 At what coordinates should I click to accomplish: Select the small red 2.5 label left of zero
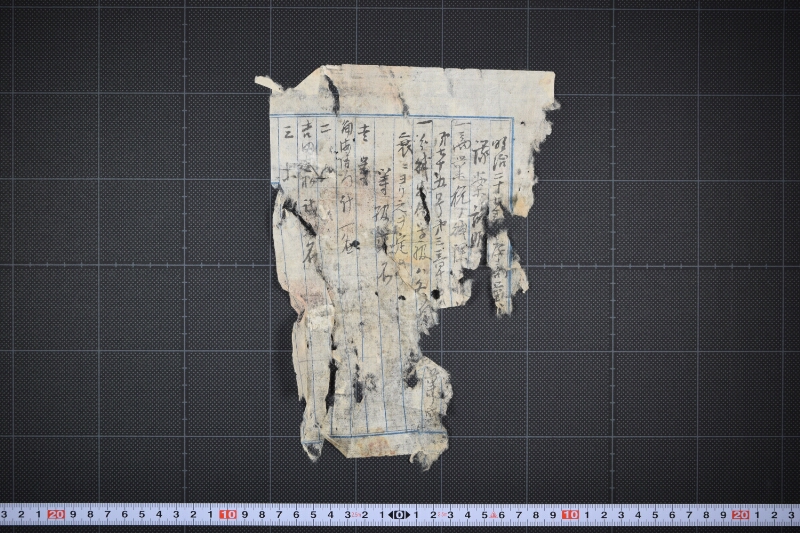356,515
